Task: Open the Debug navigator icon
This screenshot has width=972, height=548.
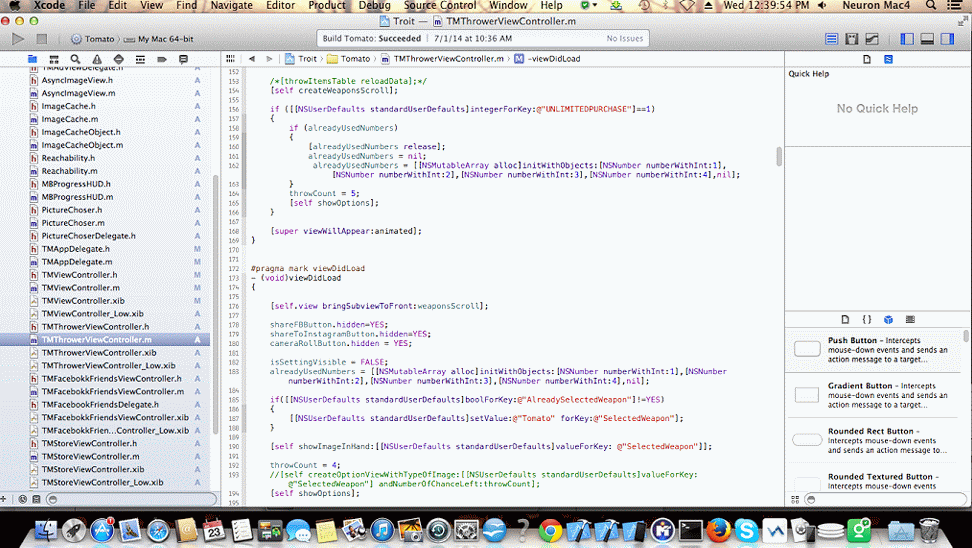Action: click(140, 60)
